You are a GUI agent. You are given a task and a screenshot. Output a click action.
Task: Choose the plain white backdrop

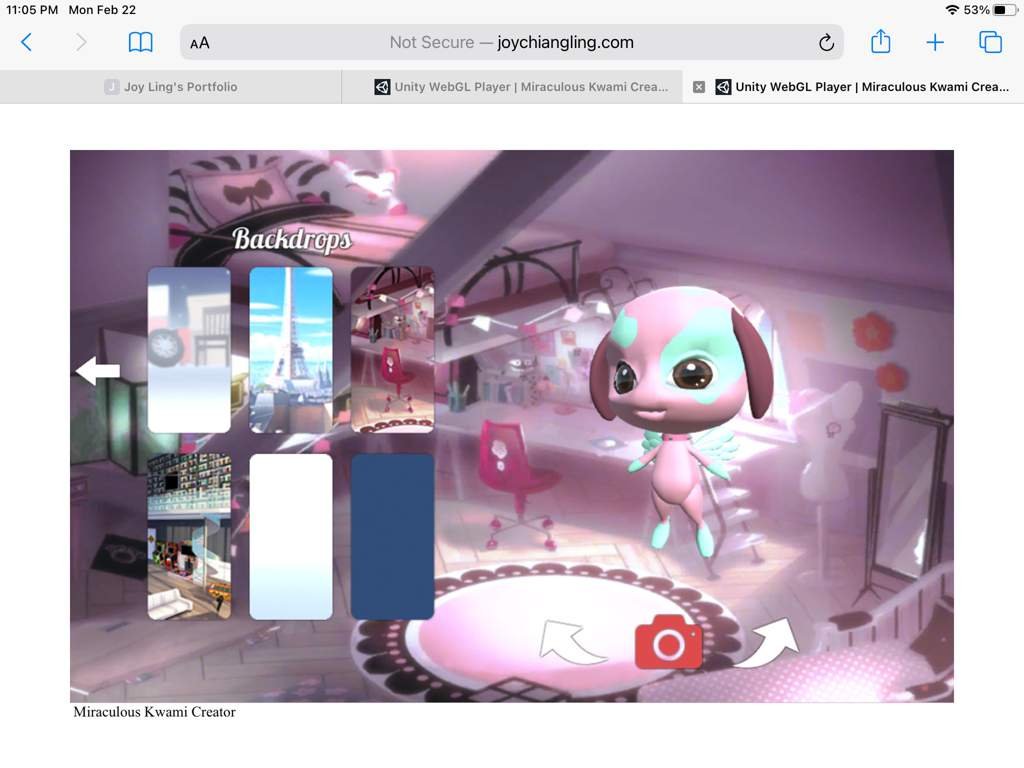point(291,536)
